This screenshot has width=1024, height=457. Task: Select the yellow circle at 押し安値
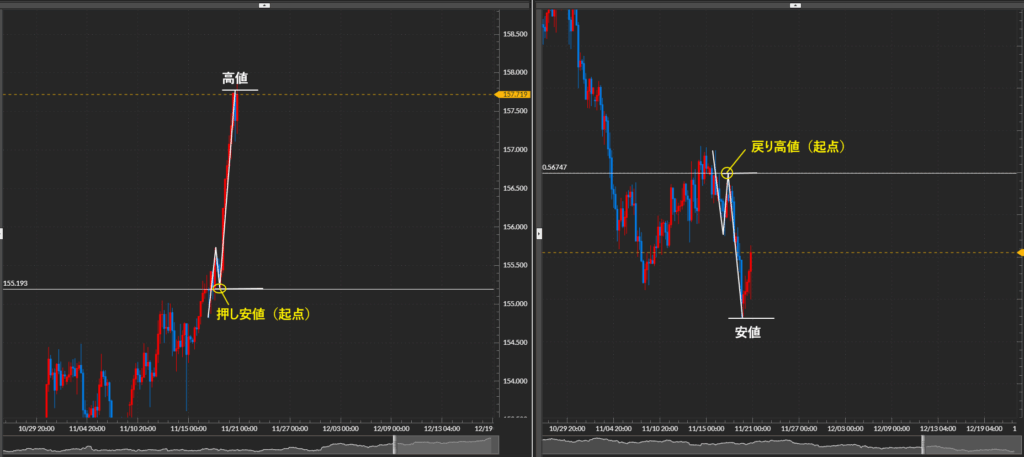pos(220,289)
